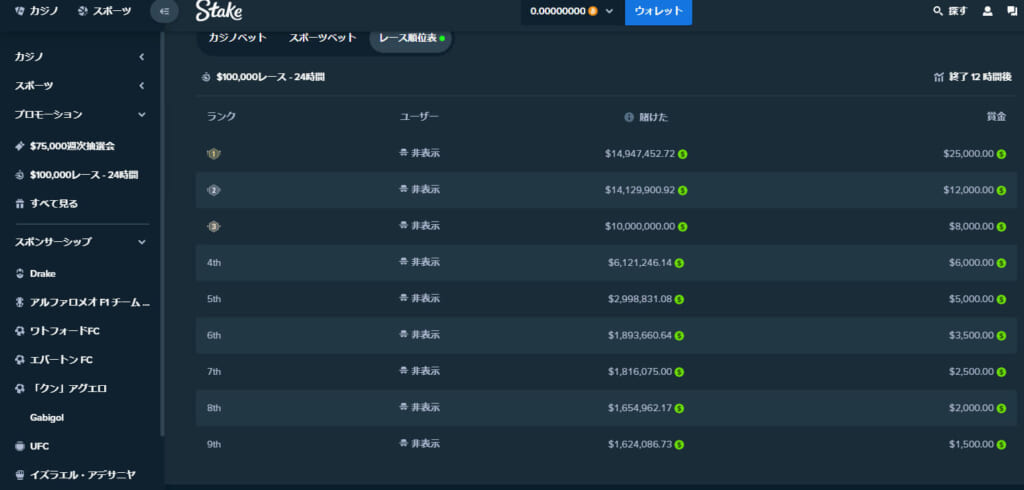Collapse the sidebar with the toggle button
The image size is (1024, 490).
click(164, 11)
